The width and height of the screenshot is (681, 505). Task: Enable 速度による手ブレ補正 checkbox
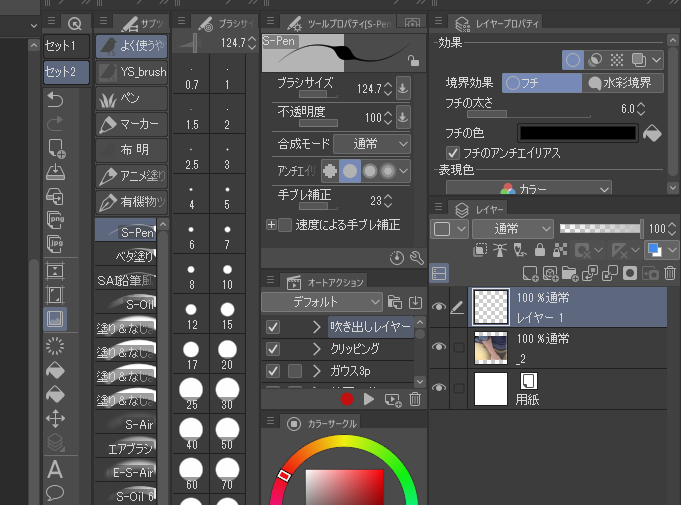(x=285, y=225)
